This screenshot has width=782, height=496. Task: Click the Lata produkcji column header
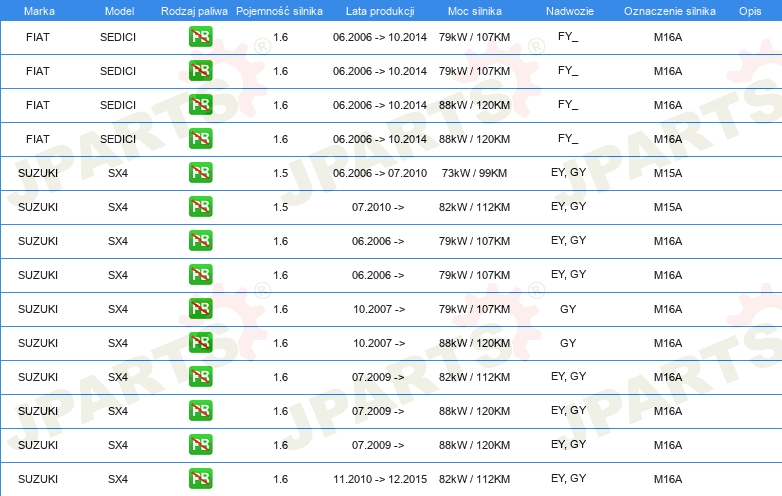coord(380,11)
